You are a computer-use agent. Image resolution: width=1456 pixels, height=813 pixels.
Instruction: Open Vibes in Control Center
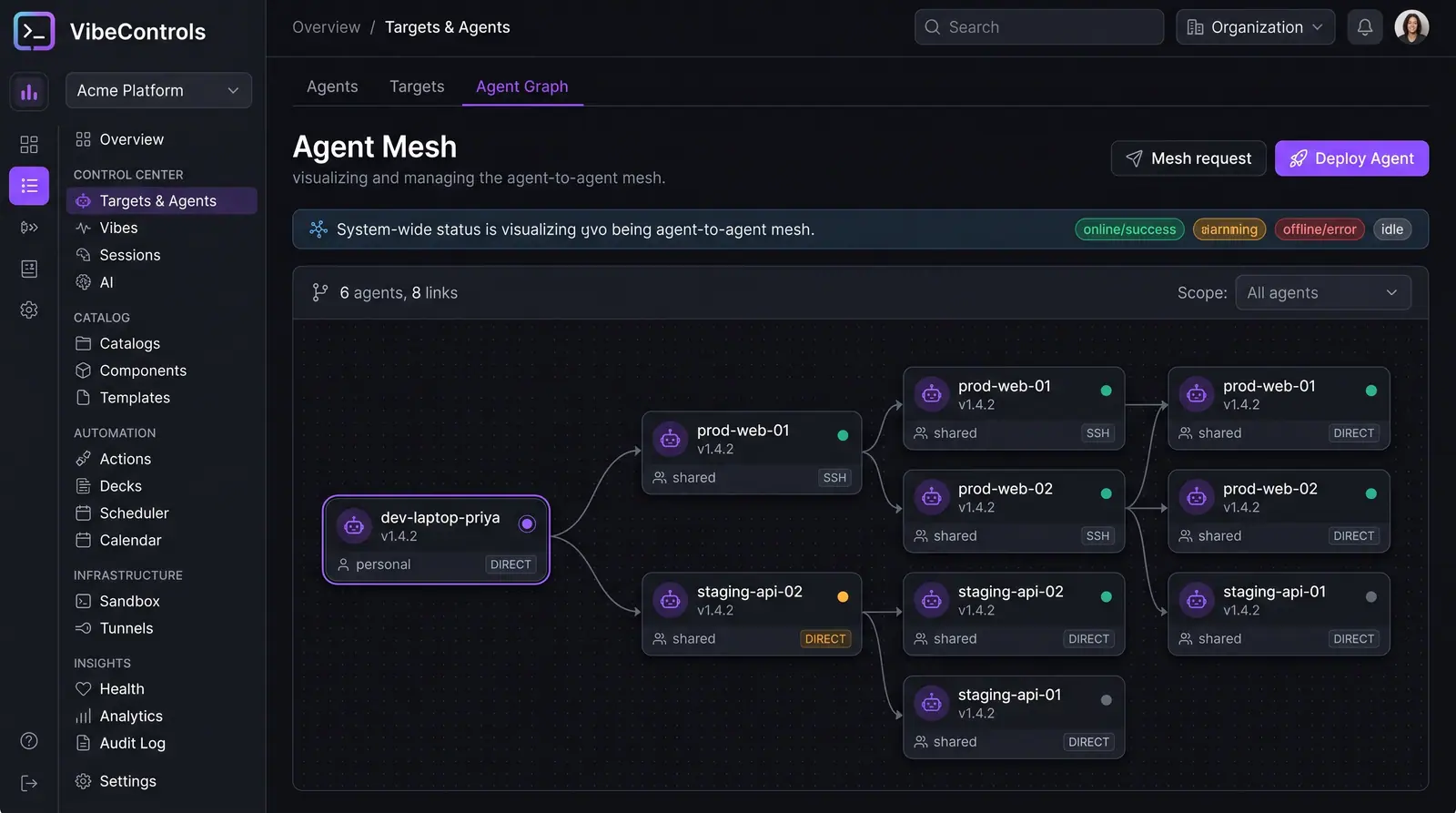pyautogui.click(x=161, y=228)
